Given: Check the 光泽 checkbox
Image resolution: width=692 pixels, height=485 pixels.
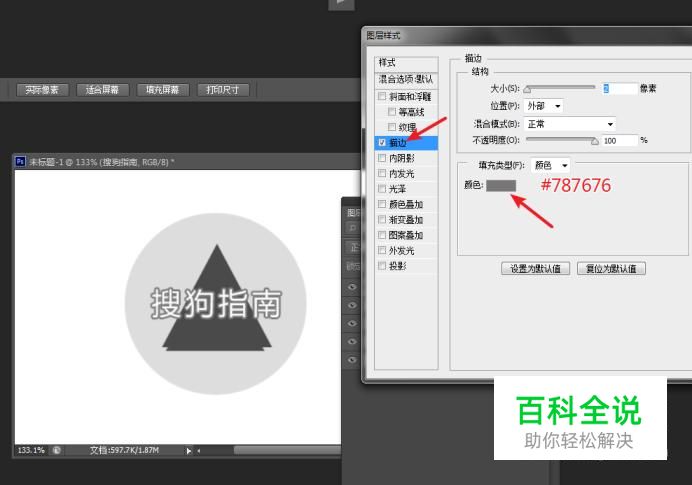Looking at the screenshot, I should click(382, 189).
